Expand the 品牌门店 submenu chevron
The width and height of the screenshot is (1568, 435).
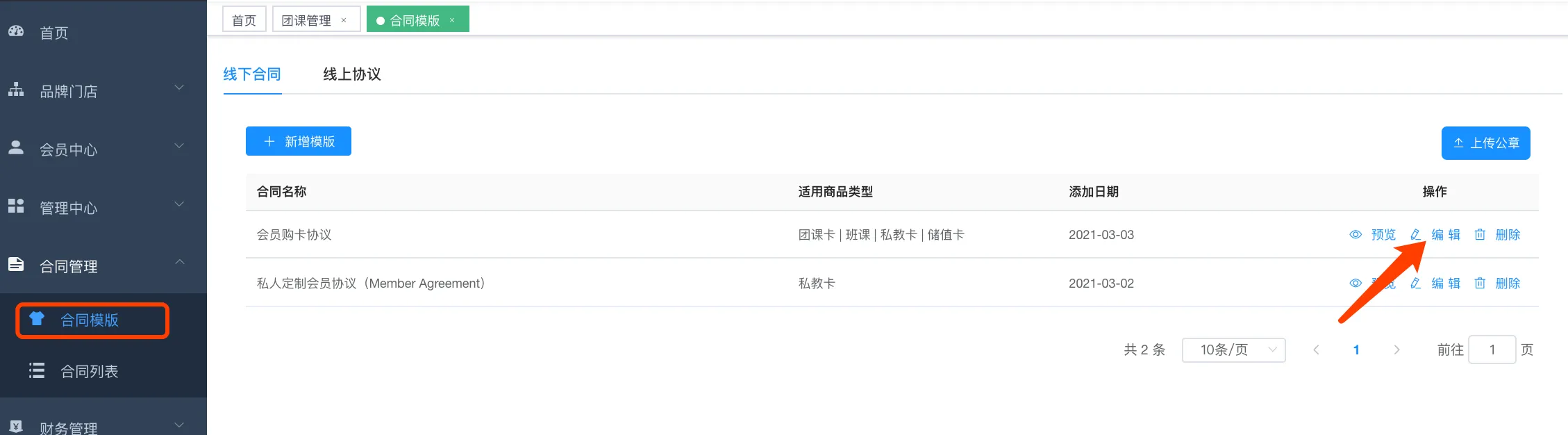coord(179,88)
